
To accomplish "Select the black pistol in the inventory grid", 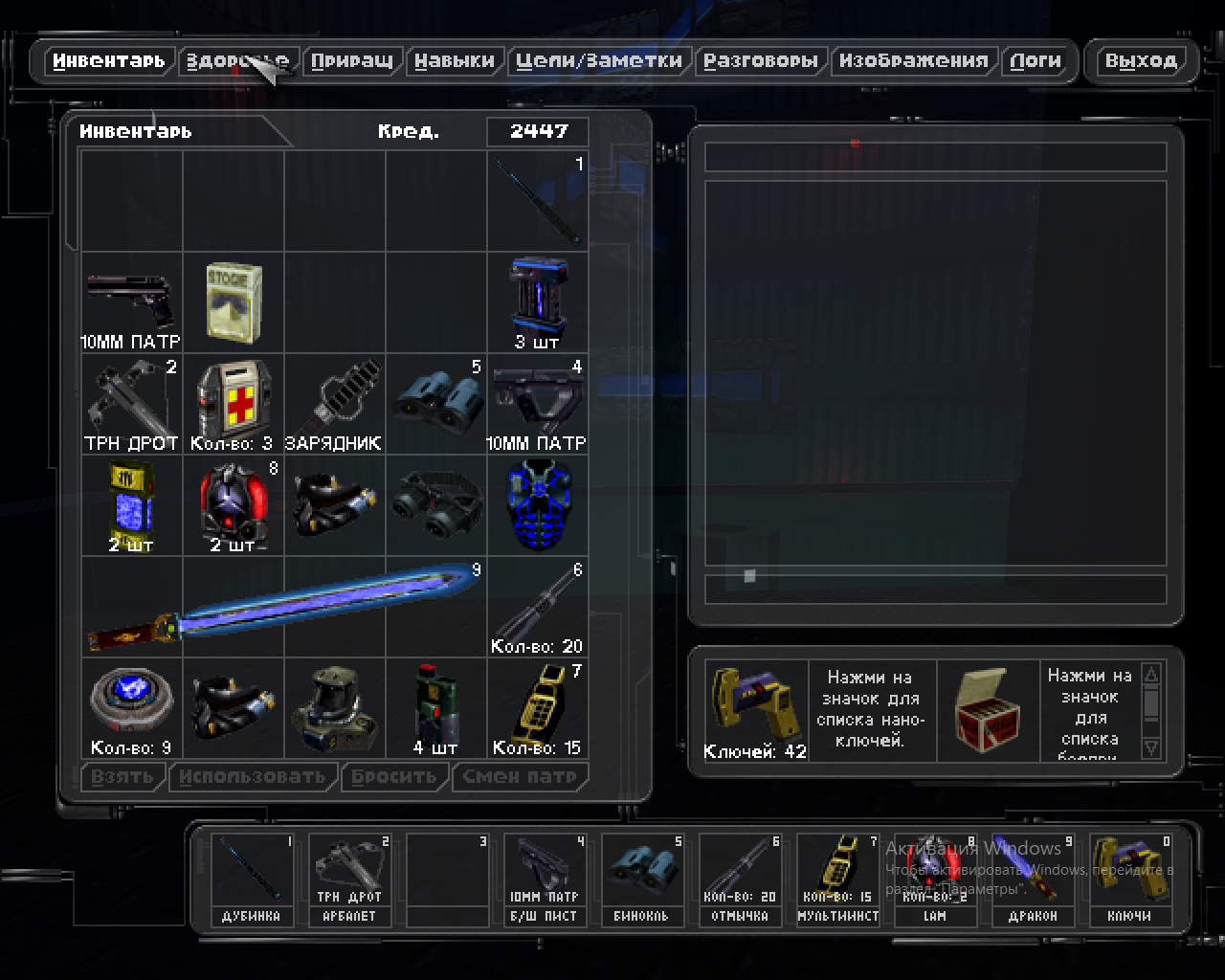I will (x=131, y=302).
